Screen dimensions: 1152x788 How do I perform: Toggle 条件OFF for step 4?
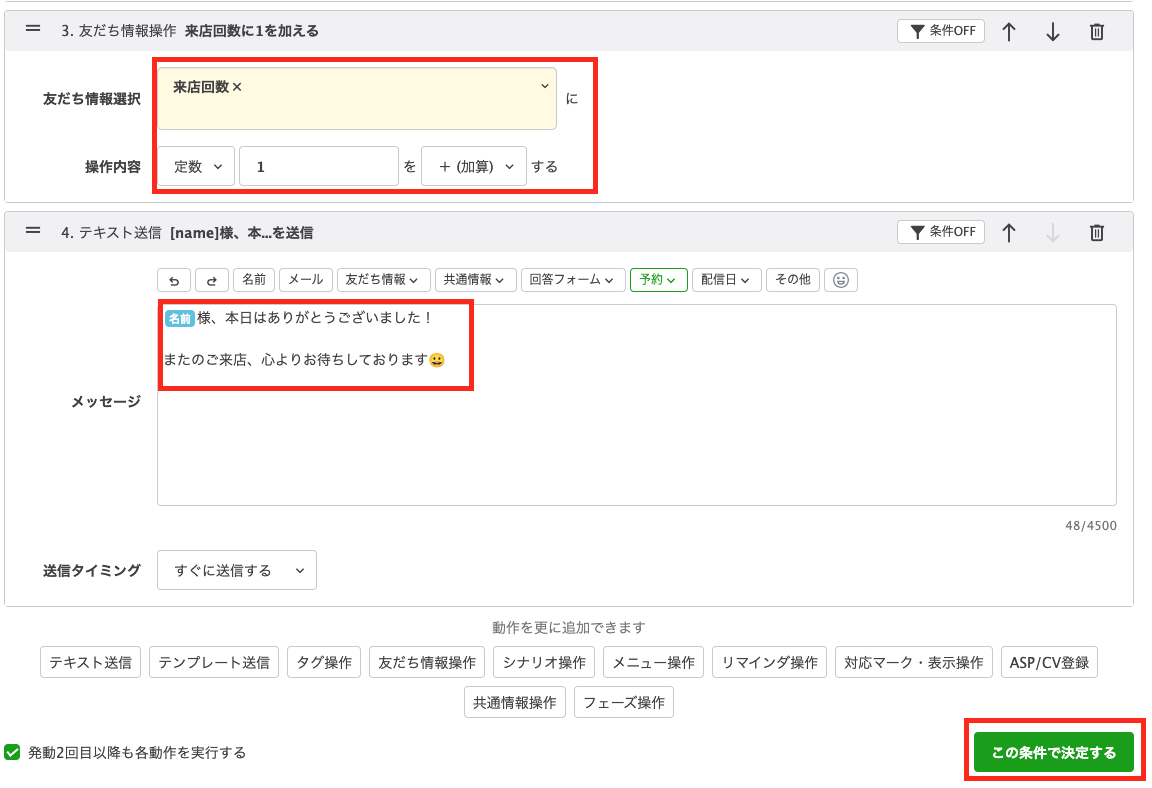pyautogui.click(x=940, y=231)
